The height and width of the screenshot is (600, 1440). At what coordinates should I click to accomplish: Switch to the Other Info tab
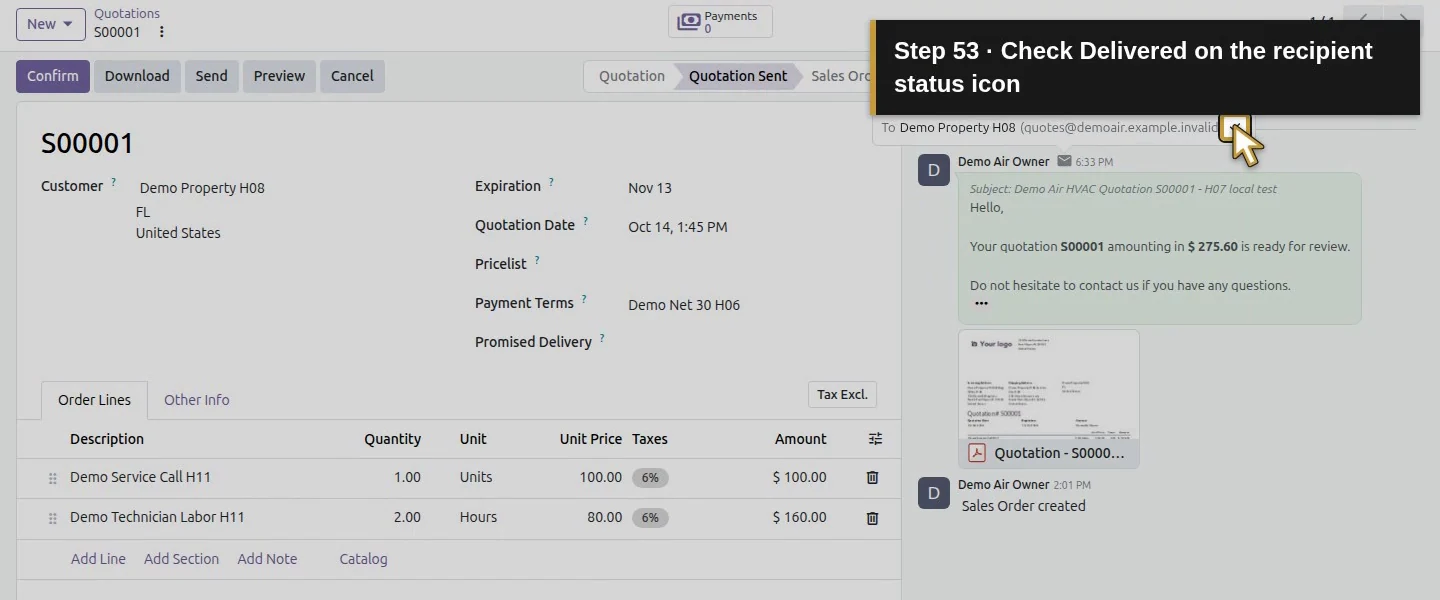pyautogui.click(x=197, y=400)
